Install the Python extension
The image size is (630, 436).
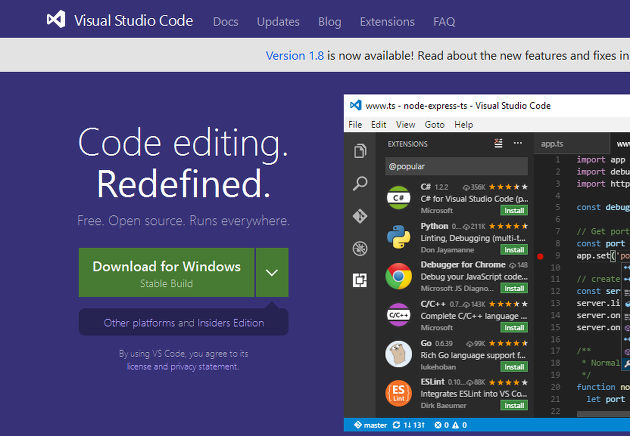514,250
